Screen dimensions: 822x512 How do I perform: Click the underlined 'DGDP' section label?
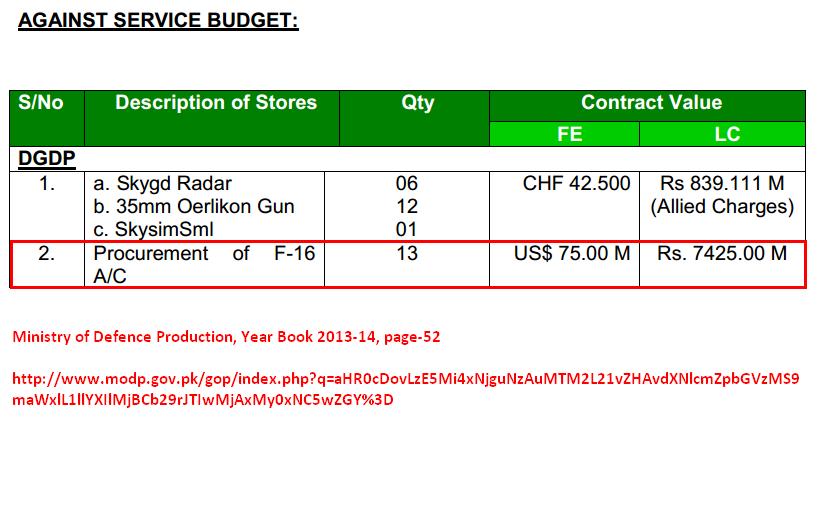pyautogui.click(x=47, y=158)
